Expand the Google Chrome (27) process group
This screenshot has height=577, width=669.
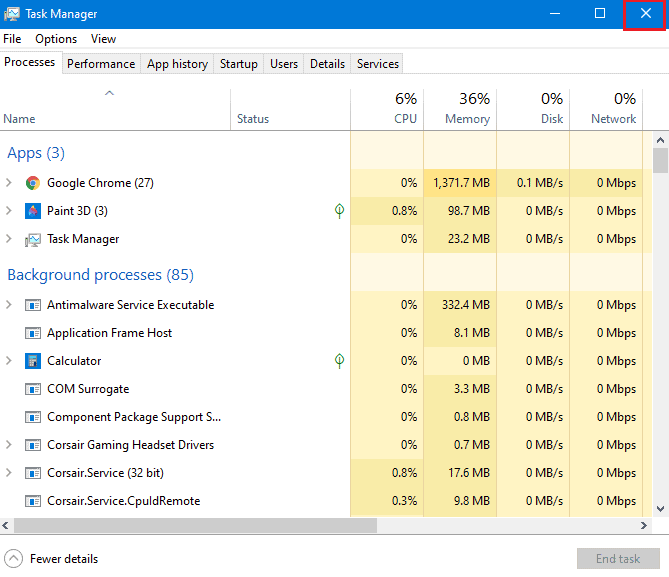pos(9,183)
